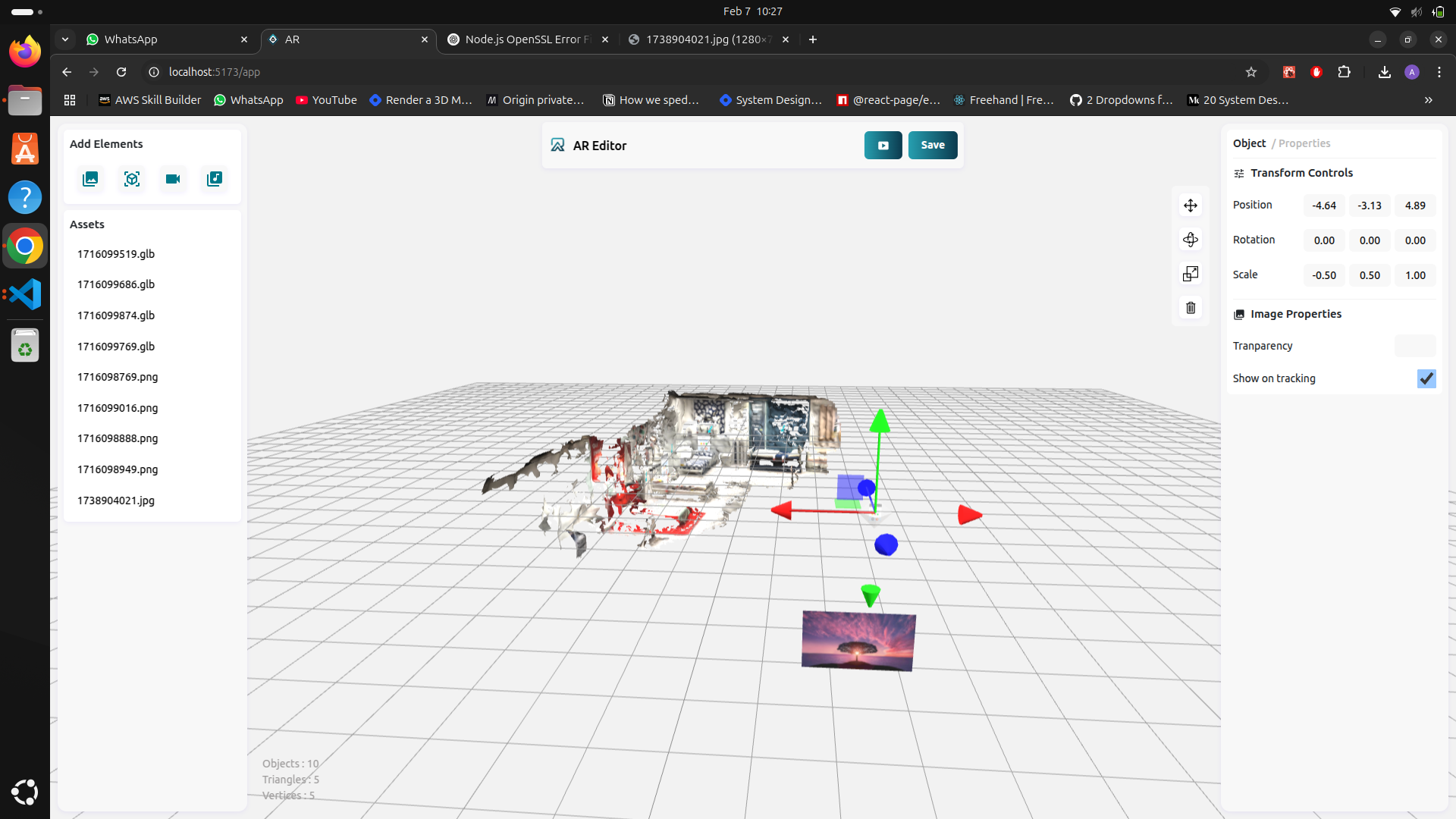Image resolution: width=1456 pixels, height=819 pixels.
Task: Delete the selected object via the trash icon
Action: (x=1191, y=308)
